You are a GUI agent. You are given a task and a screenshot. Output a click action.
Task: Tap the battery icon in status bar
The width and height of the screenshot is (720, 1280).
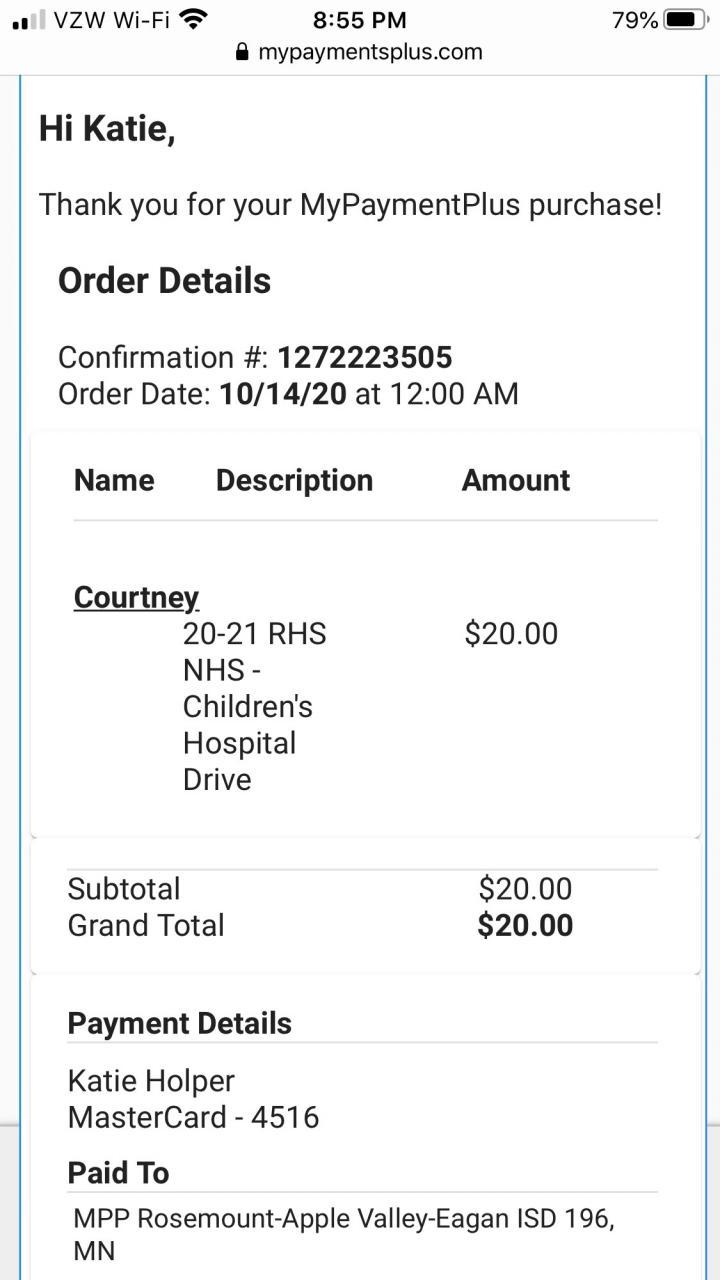tap(686, 20)
